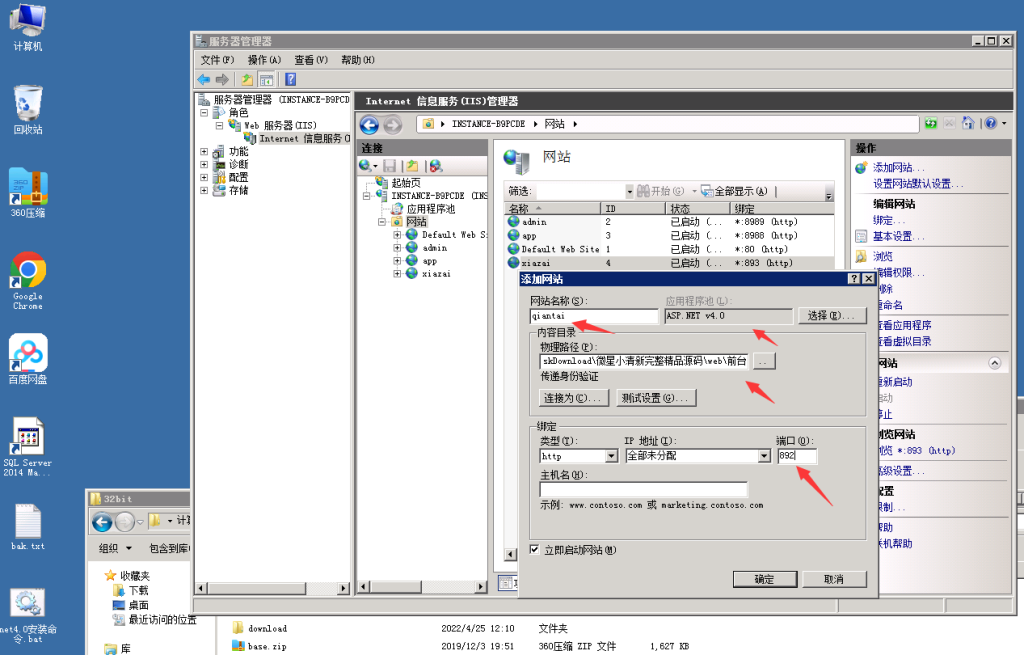Open Google Chrome from the desktop

pos(28,271)
